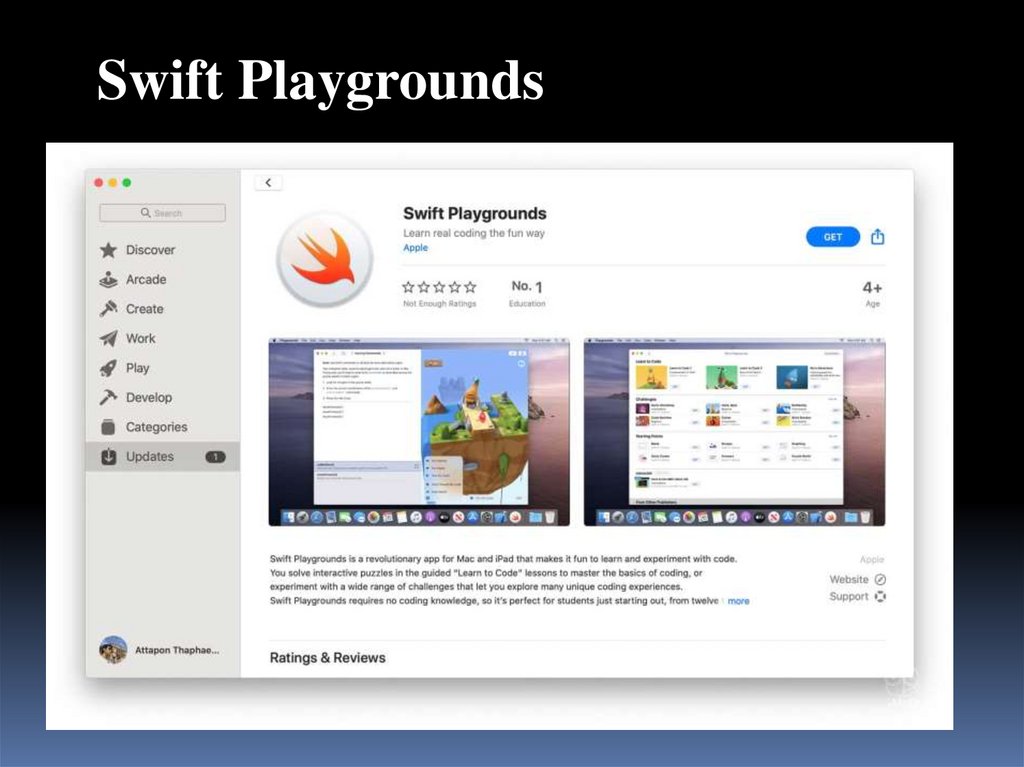
Task: Click the Support lifebuoy icon
Action: pyautogui.click(x=880, y=596)
